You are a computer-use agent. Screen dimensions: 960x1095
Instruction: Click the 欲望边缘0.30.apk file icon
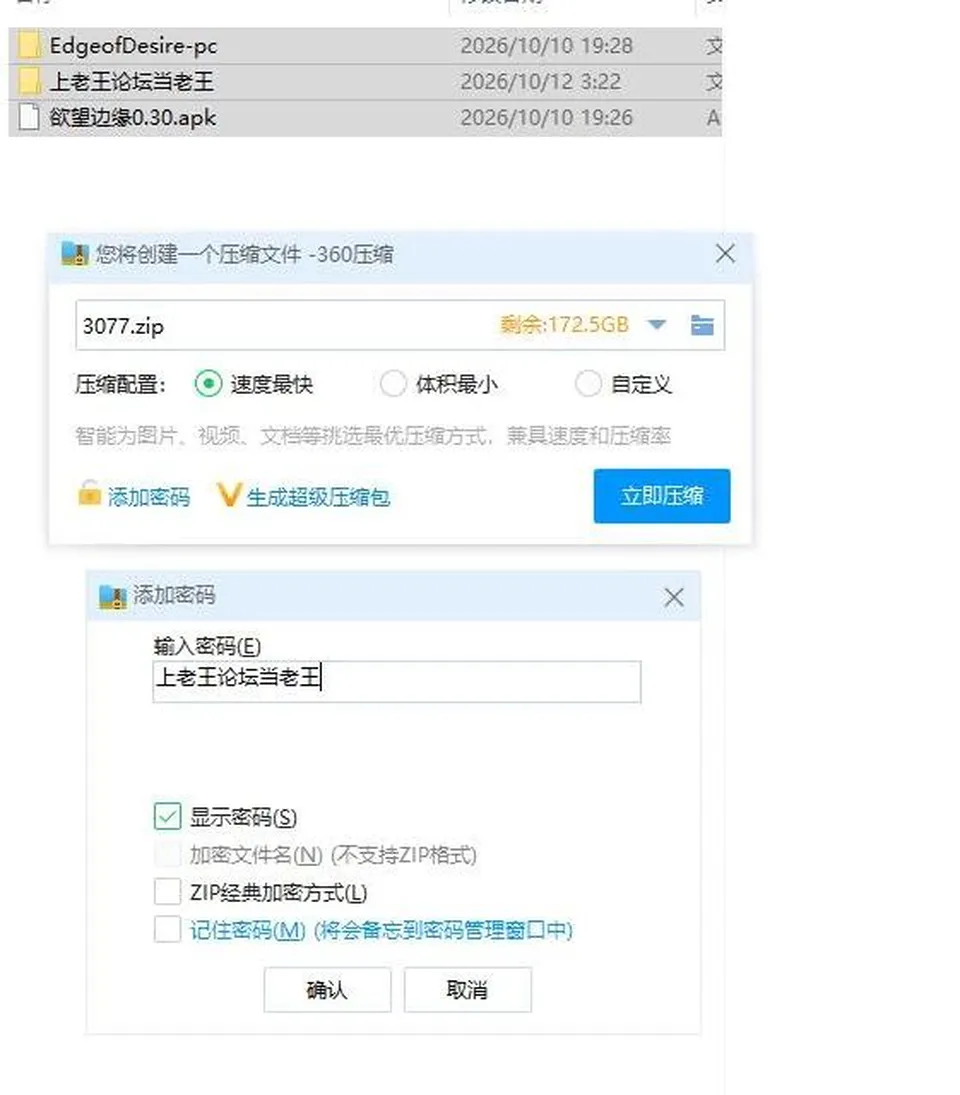(29, 117)
